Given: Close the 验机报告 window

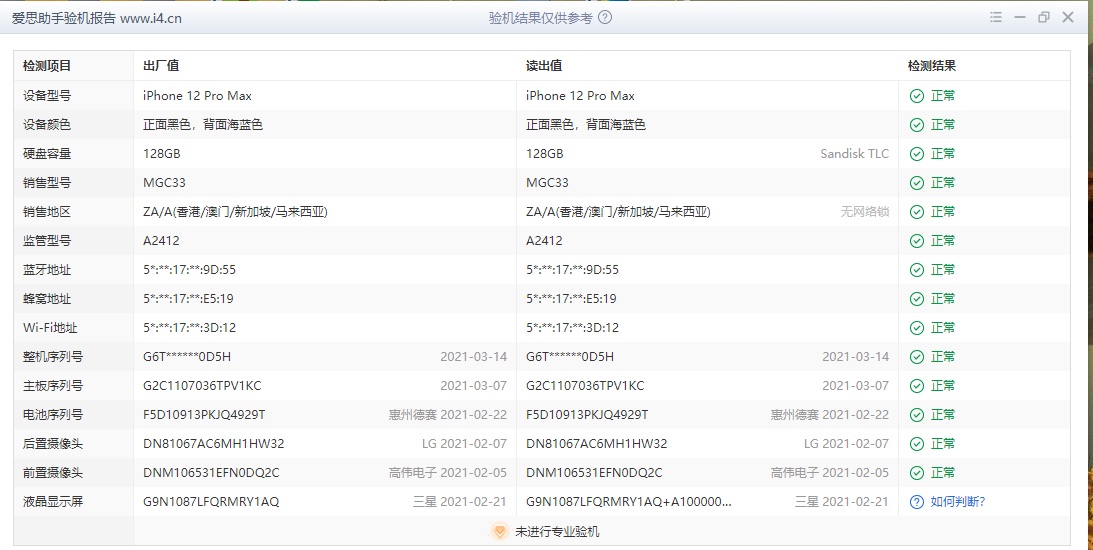Looking at the screenshot, I should click(x=1068, y=17).
